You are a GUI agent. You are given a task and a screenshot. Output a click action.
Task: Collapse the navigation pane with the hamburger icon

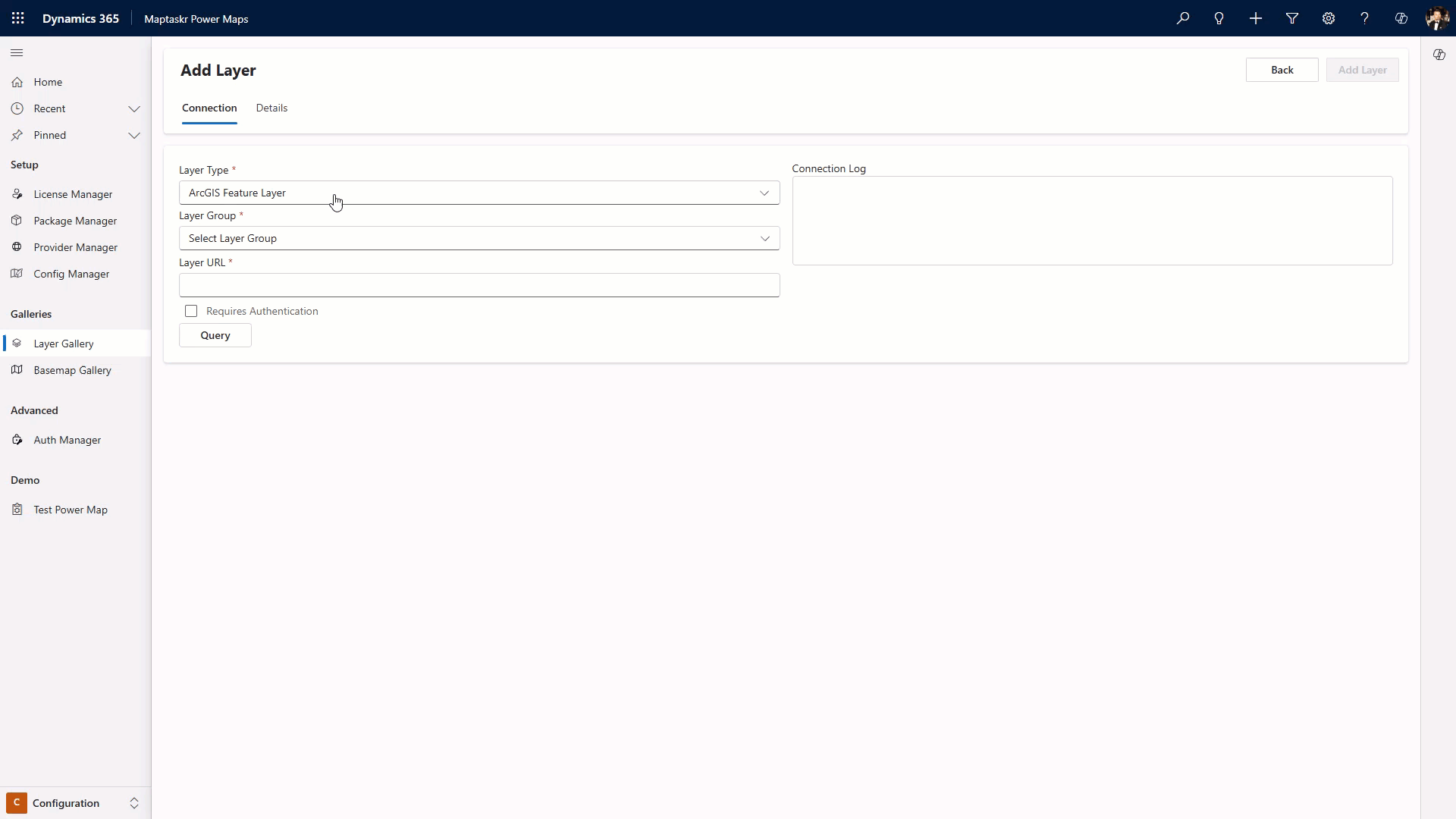17,52
